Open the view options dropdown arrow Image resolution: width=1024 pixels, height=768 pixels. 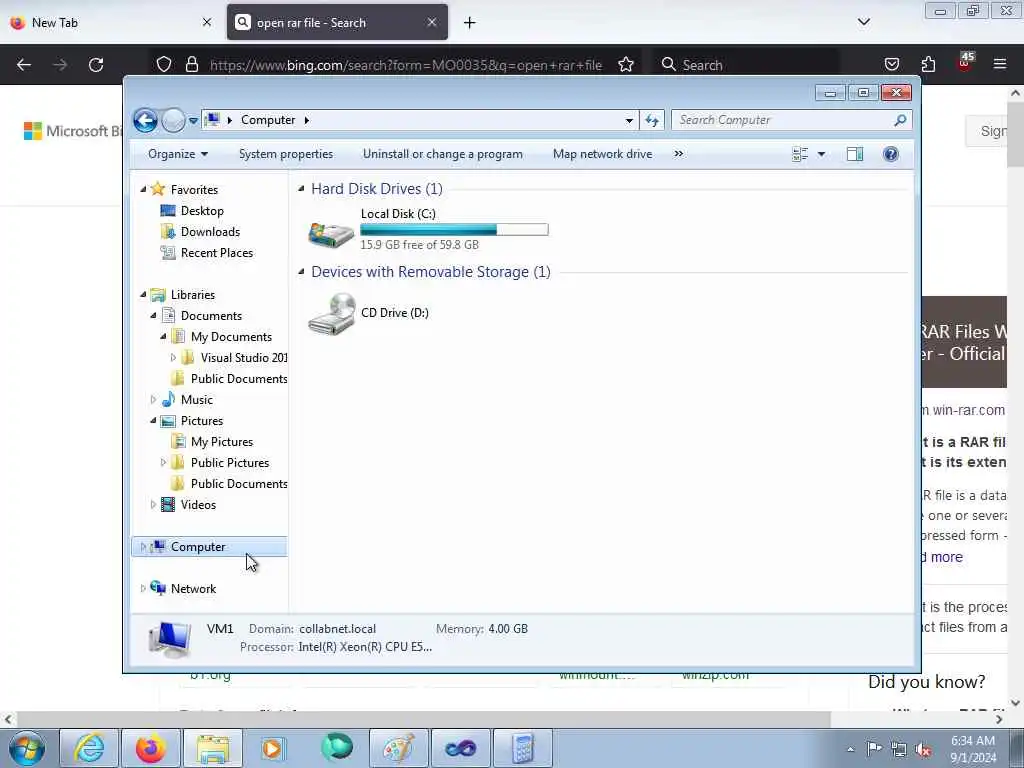tap(822, 154)
